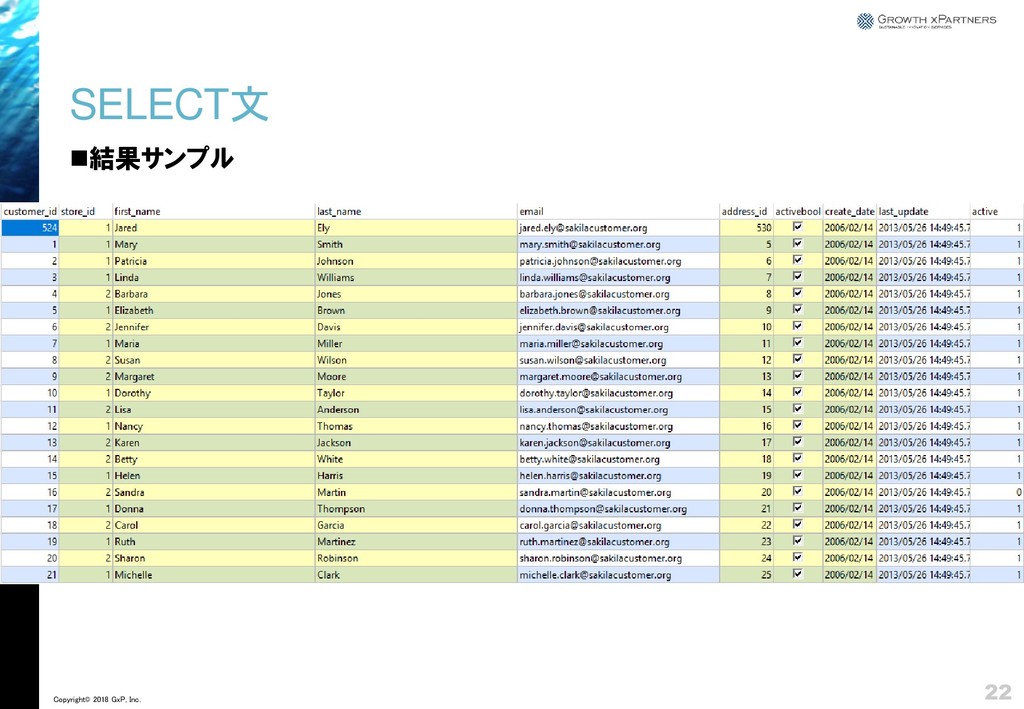
Task: Click customer_id cell 21
Action: point(30,575)
